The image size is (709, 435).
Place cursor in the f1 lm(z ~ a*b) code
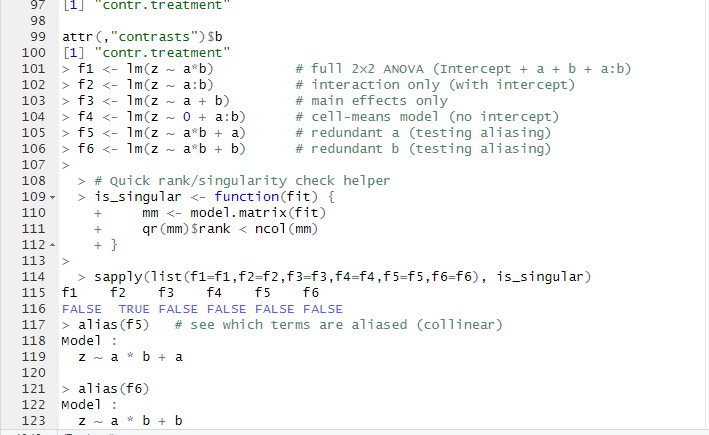(162, 68)
